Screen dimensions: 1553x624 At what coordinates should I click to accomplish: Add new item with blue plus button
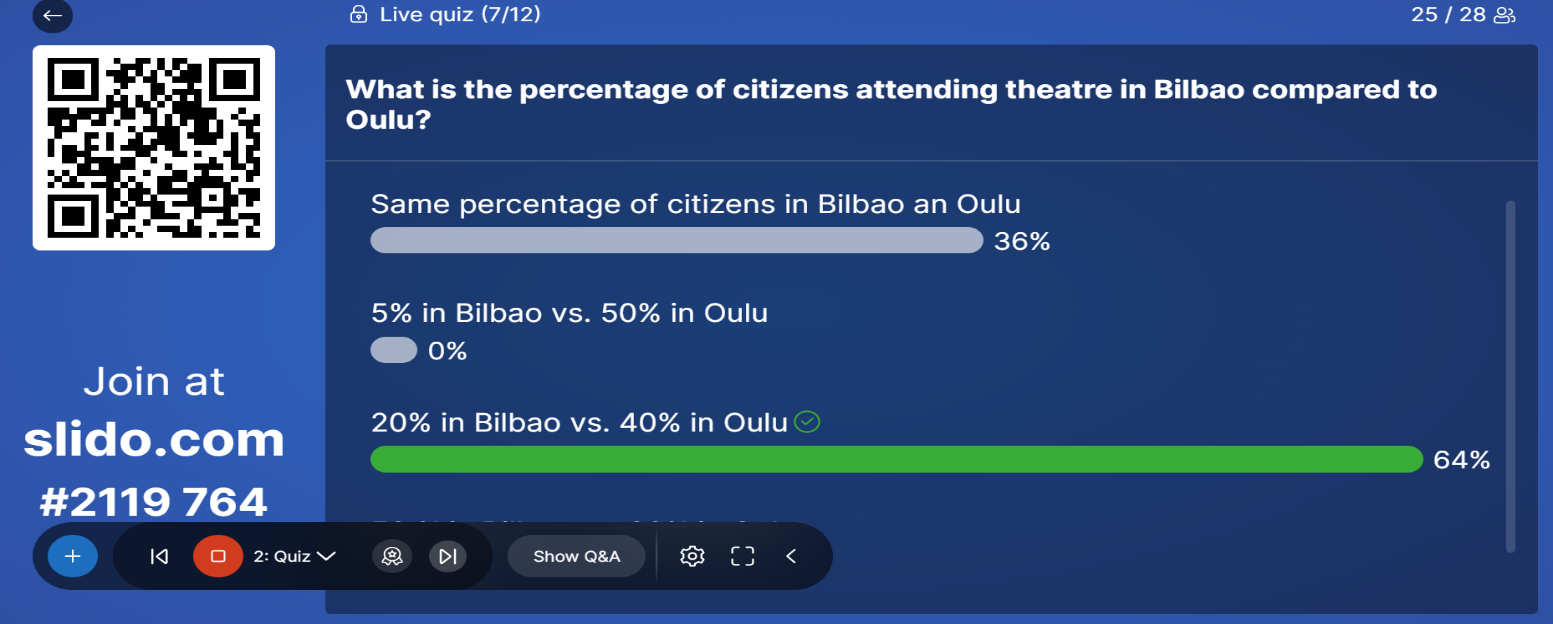tap(73, 556)
